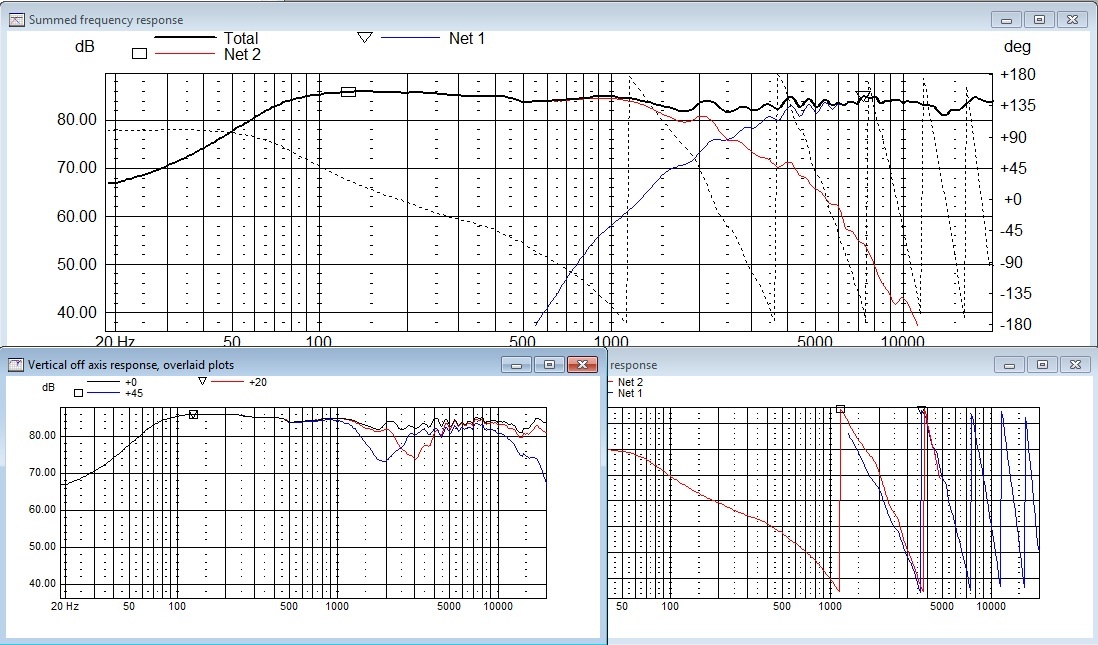Click the +180 phase axis value
1098x645 pixels.
(x=1018, y=74)
